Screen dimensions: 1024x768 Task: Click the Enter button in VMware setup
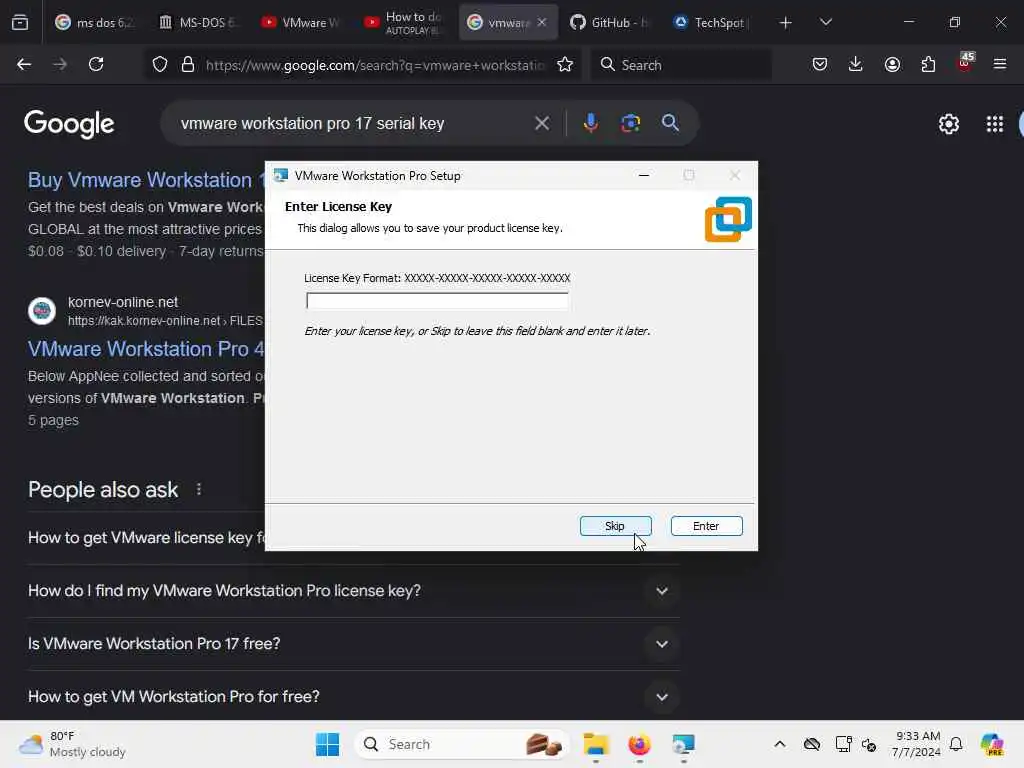706,526
